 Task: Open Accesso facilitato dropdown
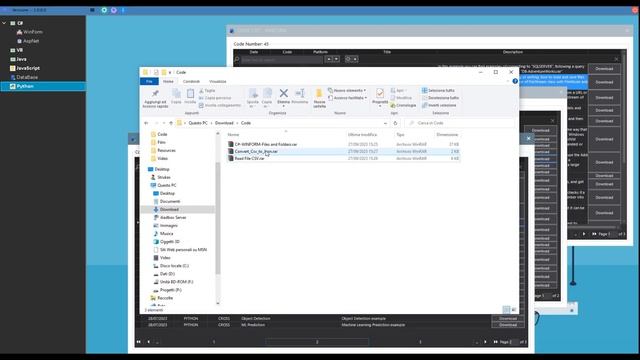point(348,98)
